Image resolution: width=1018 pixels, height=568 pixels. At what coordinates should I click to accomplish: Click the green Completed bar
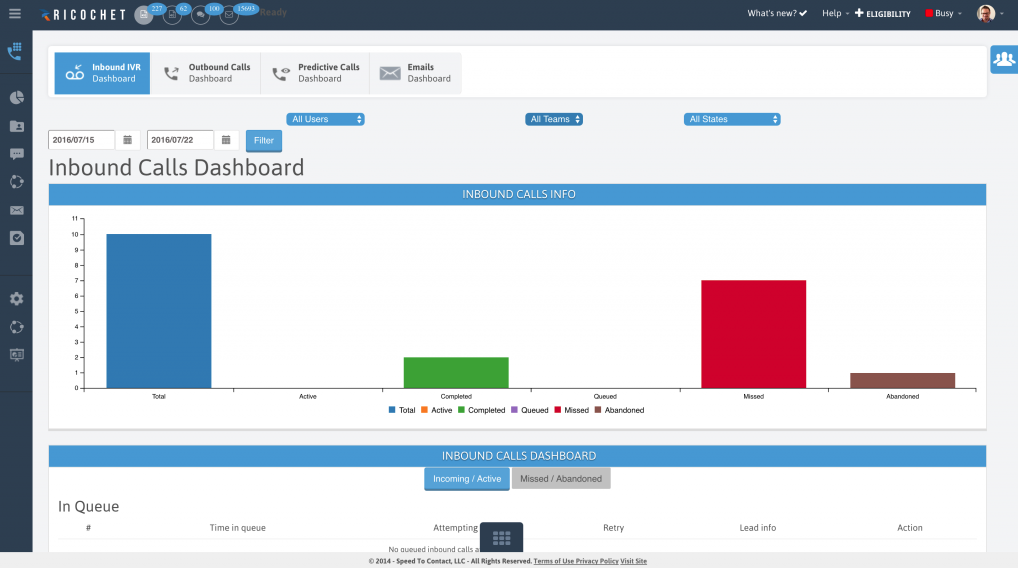tap(456, 373)
